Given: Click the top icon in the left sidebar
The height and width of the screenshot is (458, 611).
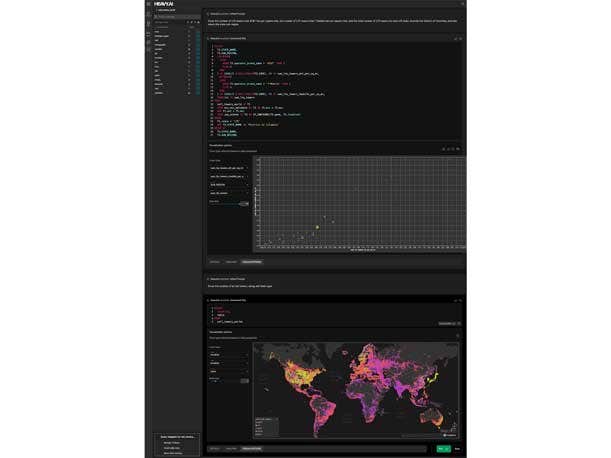Looking at the screenshot, I should [x=148, y=14].
